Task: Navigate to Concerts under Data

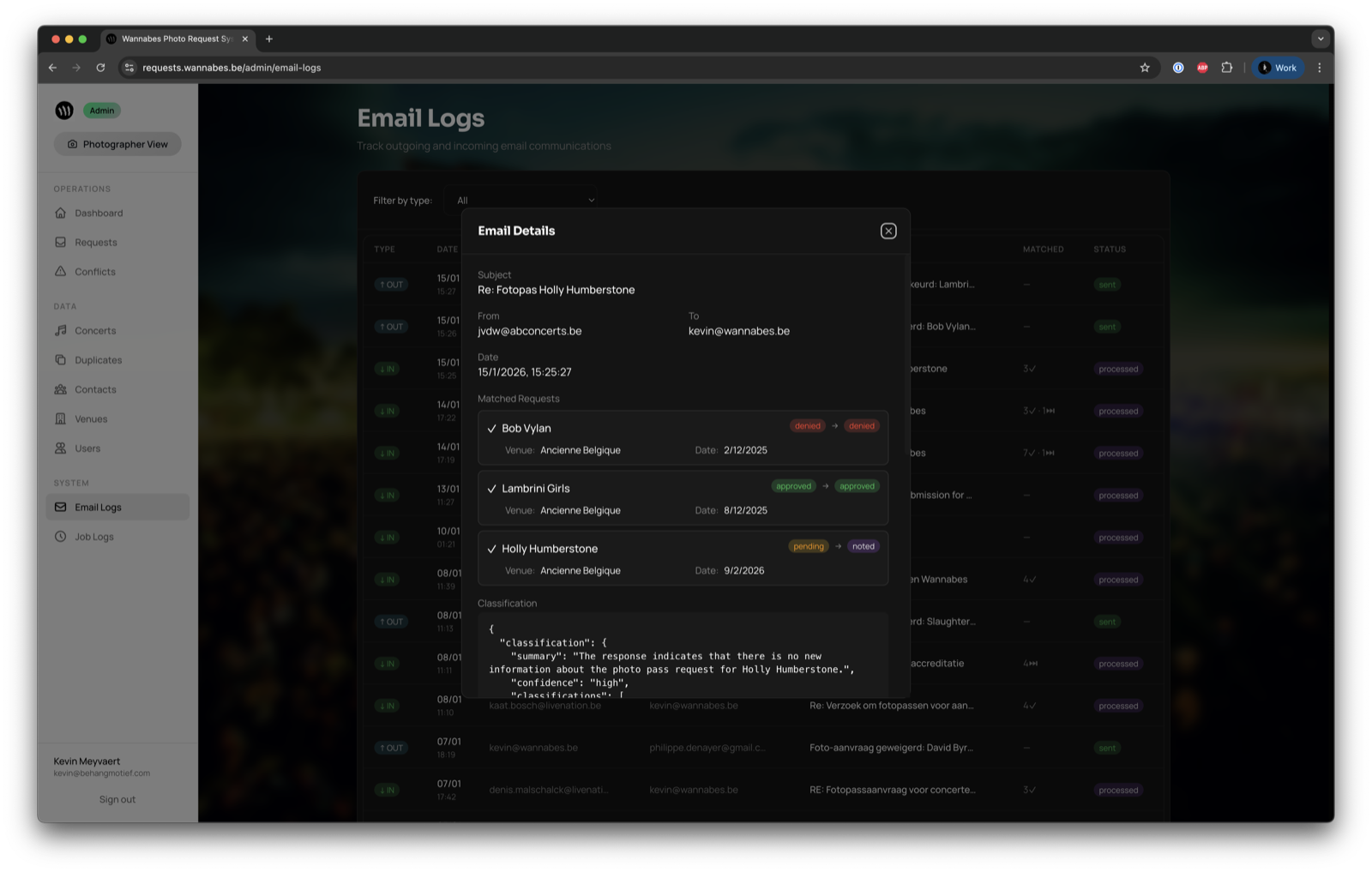Action: 94,330
